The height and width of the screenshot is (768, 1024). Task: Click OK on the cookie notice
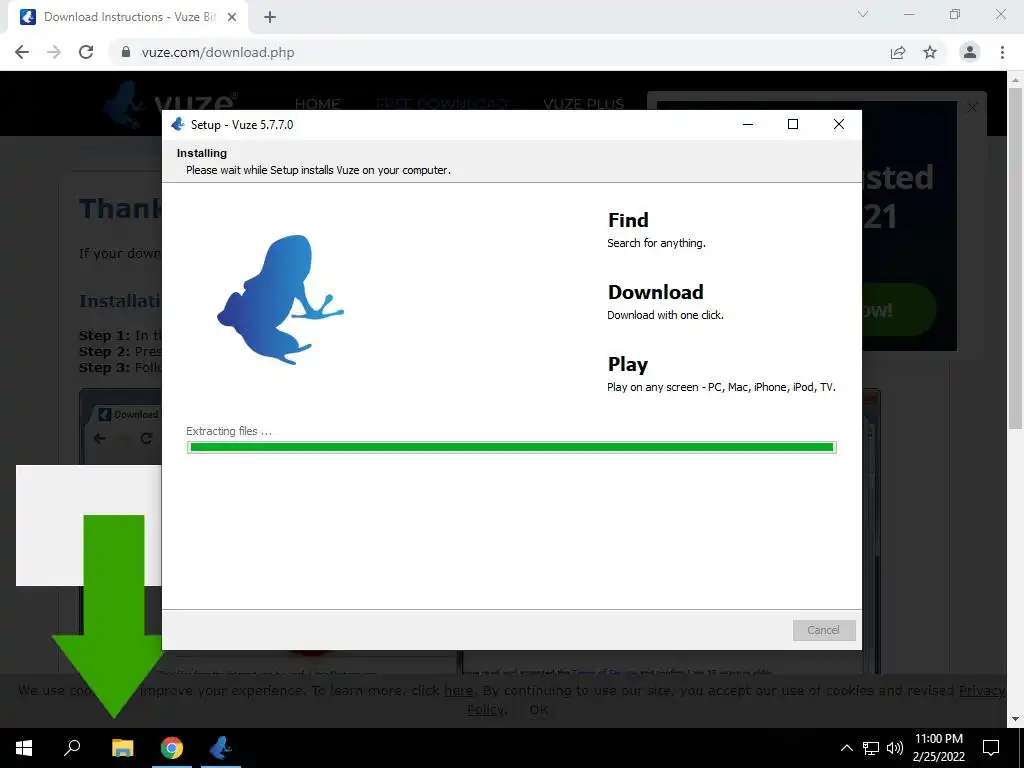coord(539,709)
